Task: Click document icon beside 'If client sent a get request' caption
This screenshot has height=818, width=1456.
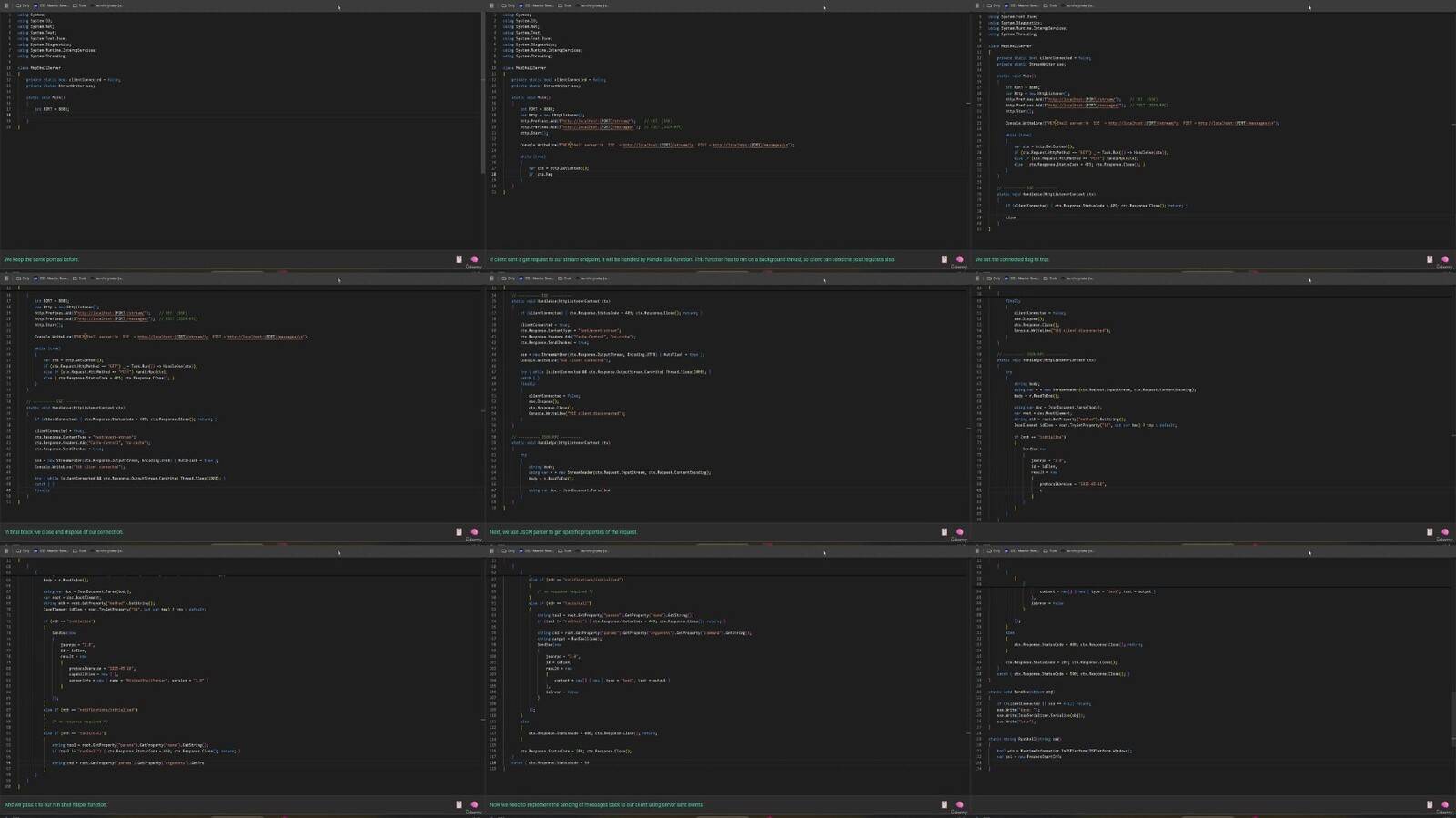Action: [945, 259]
